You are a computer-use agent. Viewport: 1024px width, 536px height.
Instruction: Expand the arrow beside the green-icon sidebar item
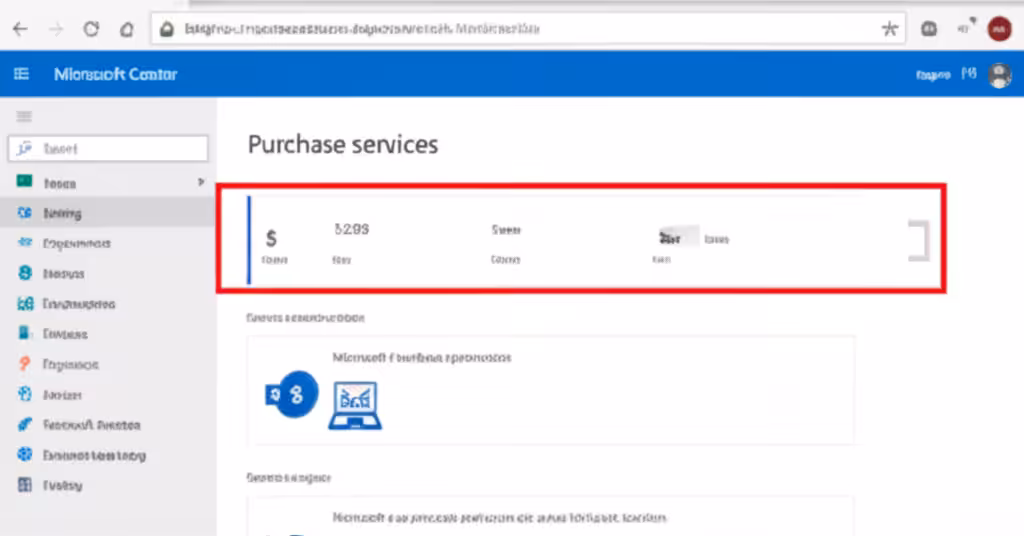pos(200,182)
